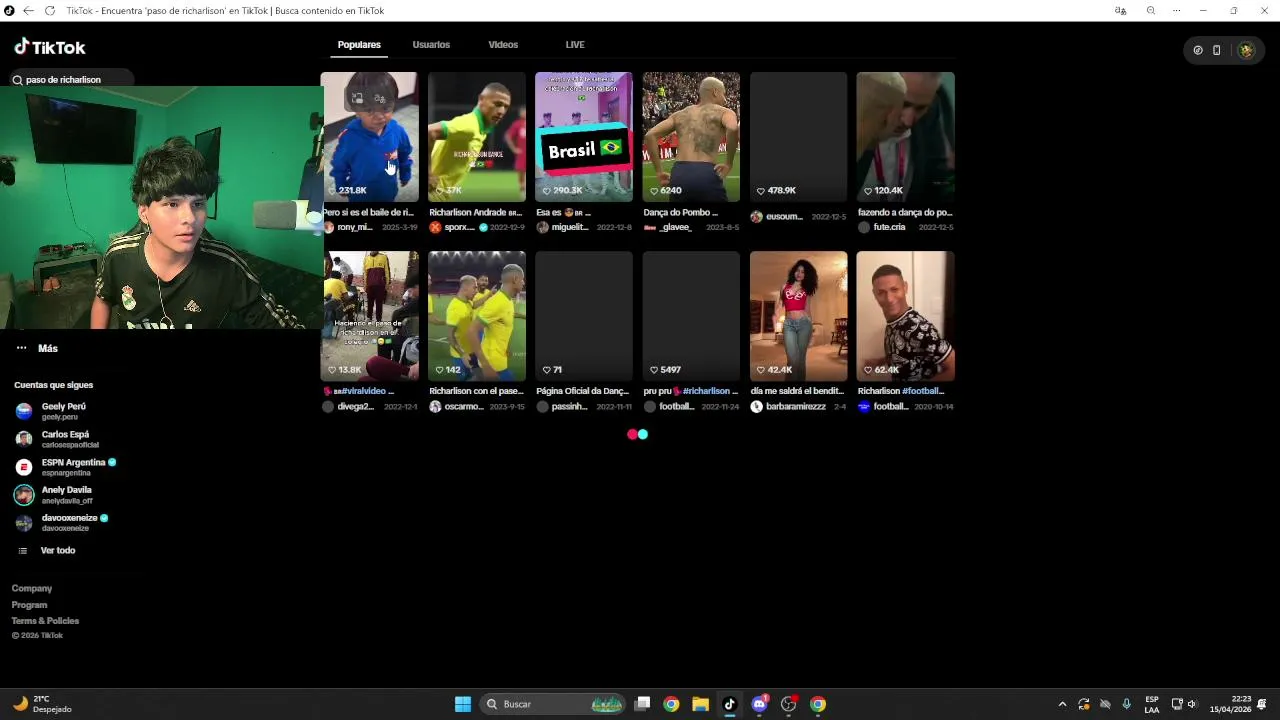Switch to the Videos tab
This screenshot has width=1280, height=720.
pos(503,45)
